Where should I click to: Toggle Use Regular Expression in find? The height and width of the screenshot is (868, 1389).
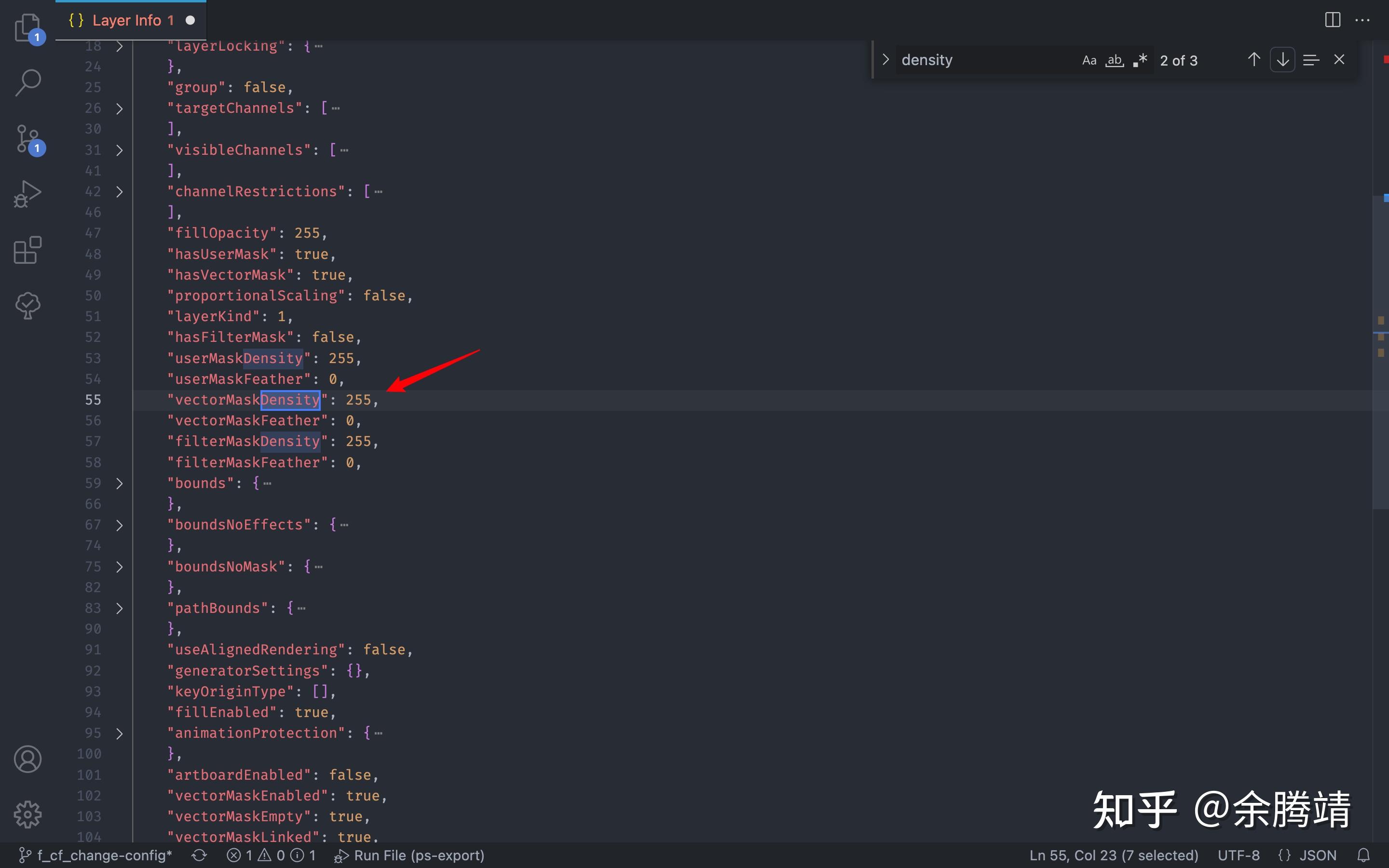point(1140,60)
